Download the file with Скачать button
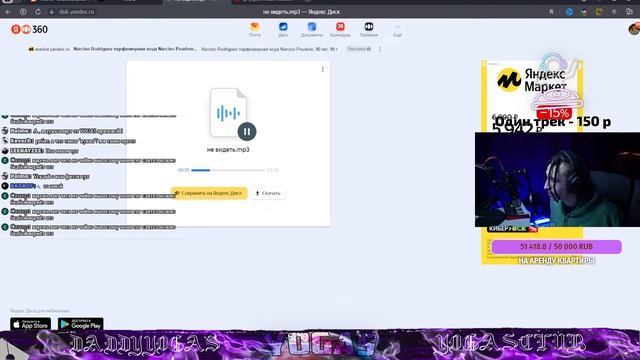Screen dimensions: 640x360 pos(268,193)
